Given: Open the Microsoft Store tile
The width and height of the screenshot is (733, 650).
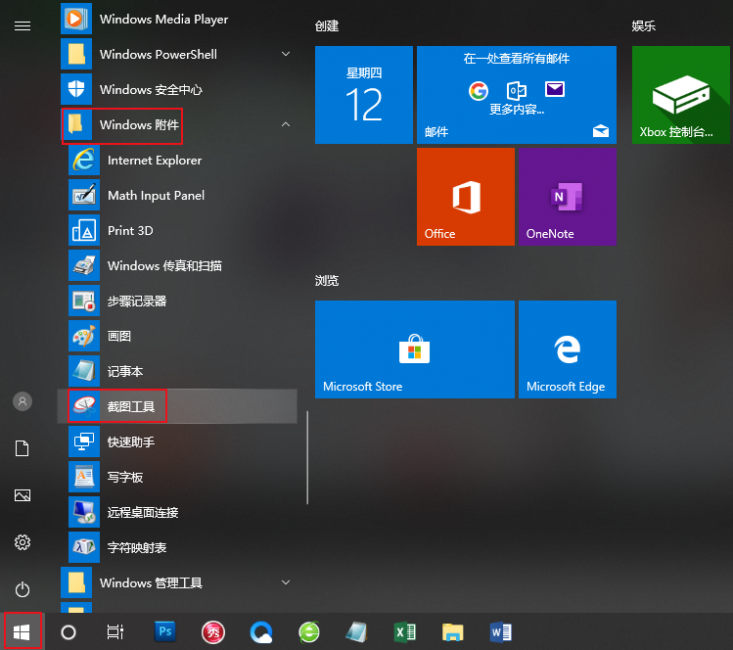Looking at the screenshot, I should point(415,349).
